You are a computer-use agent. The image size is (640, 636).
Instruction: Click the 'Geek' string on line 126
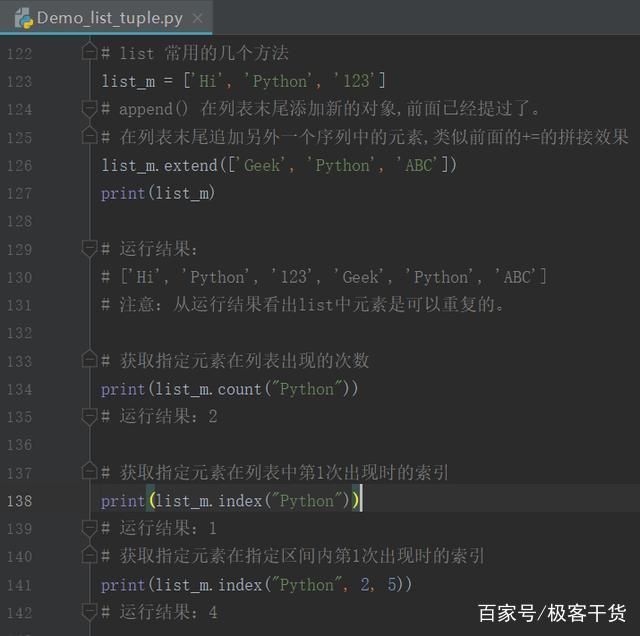click(261, 165)
